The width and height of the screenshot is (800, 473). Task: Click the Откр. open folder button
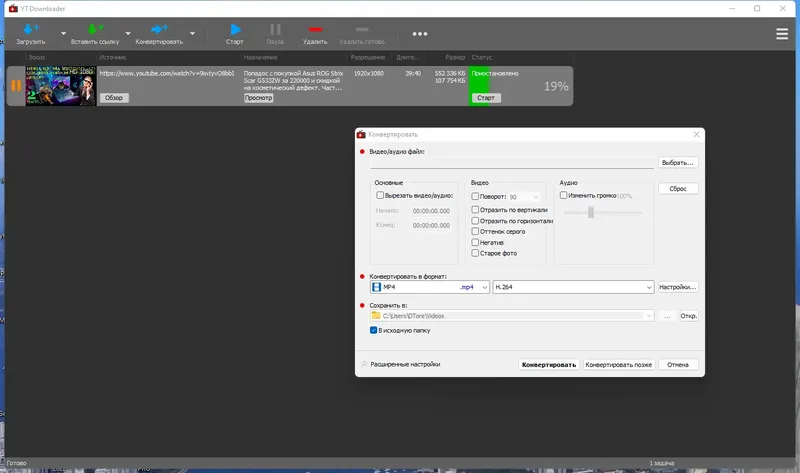[x=688, y=316]
